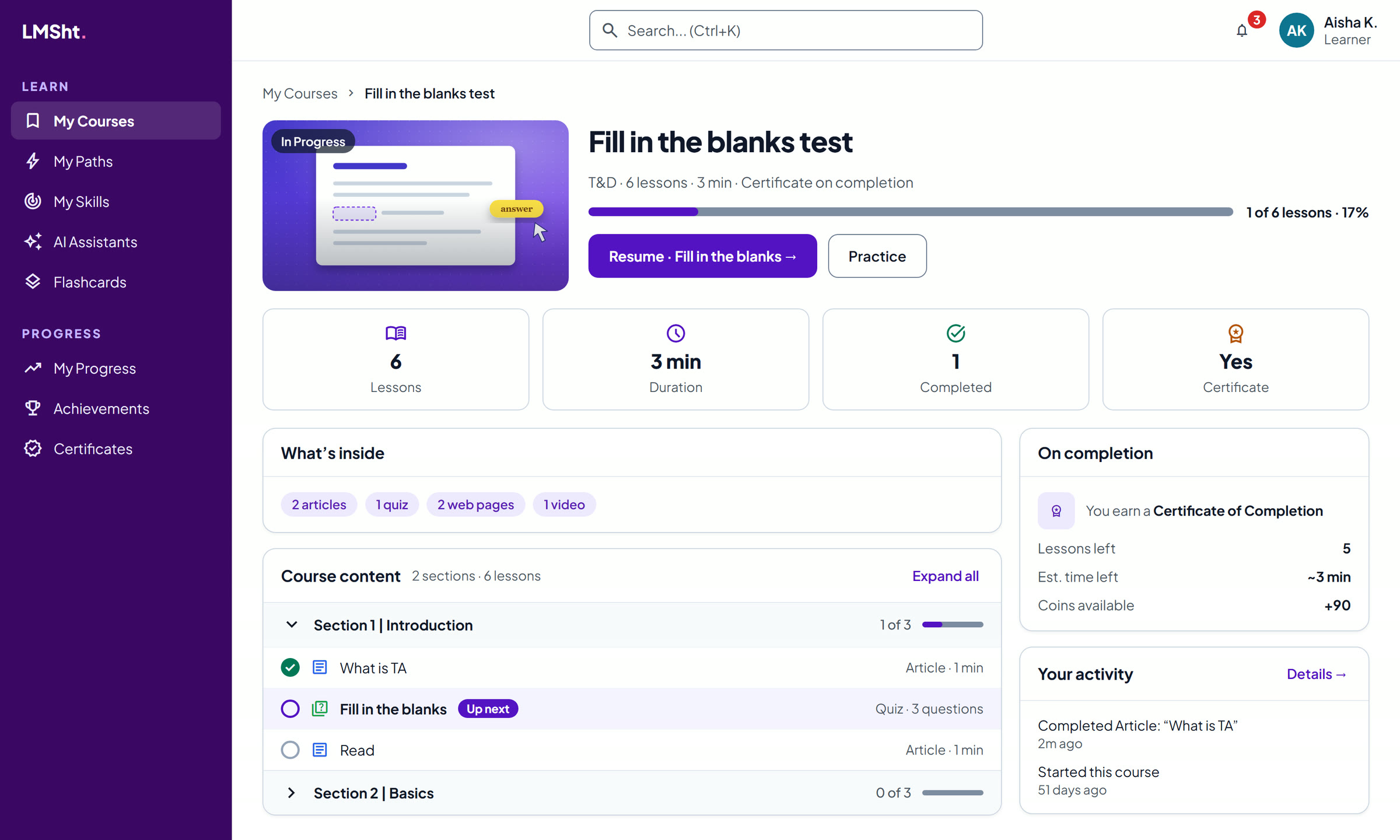Screen dimensions: 1400x840
Task: Click the 1 quiz tag
Action: pos(392,505)
